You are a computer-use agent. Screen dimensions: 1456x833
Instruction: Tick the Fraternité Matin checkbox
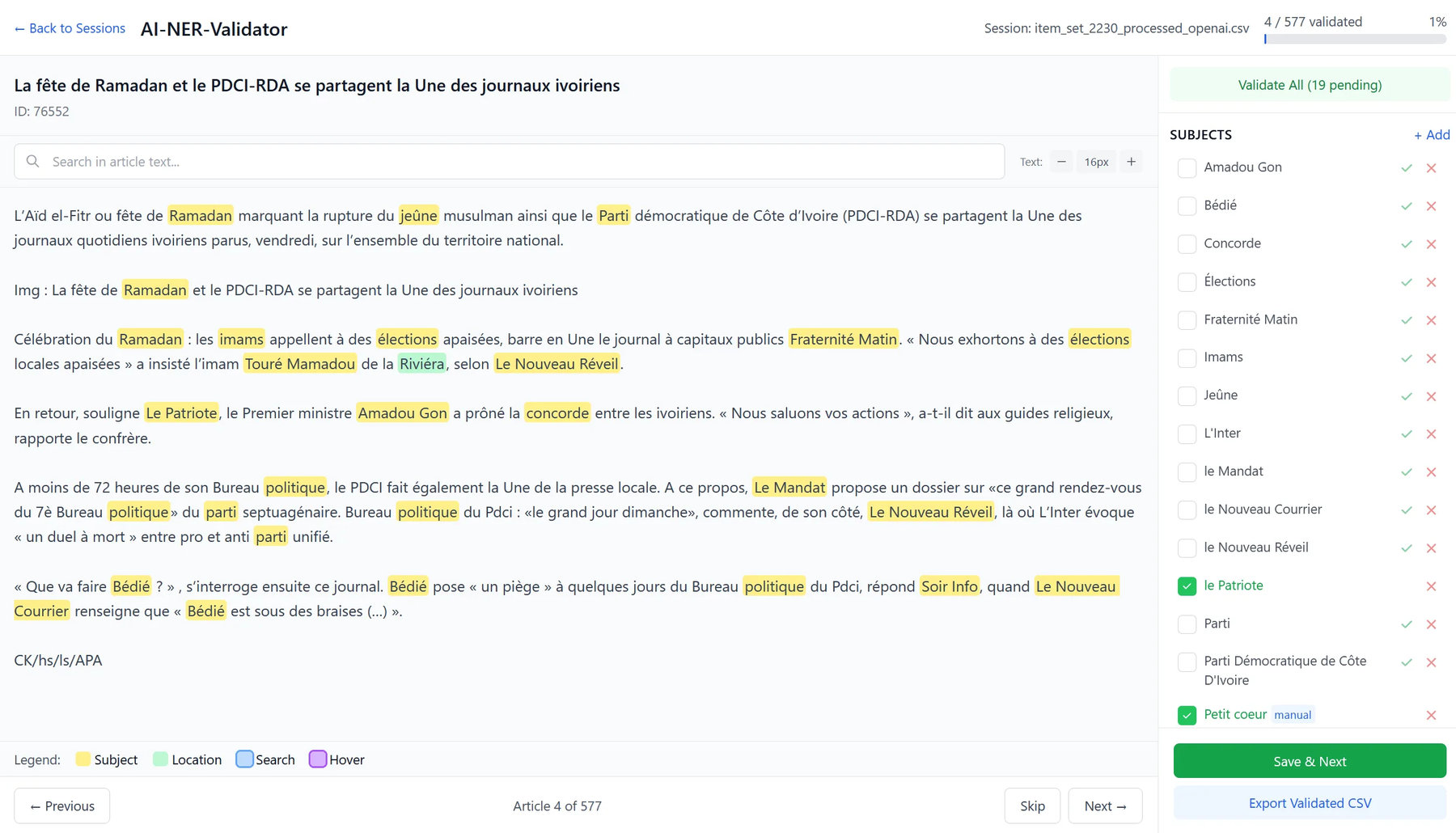(x=1187, y=320)
